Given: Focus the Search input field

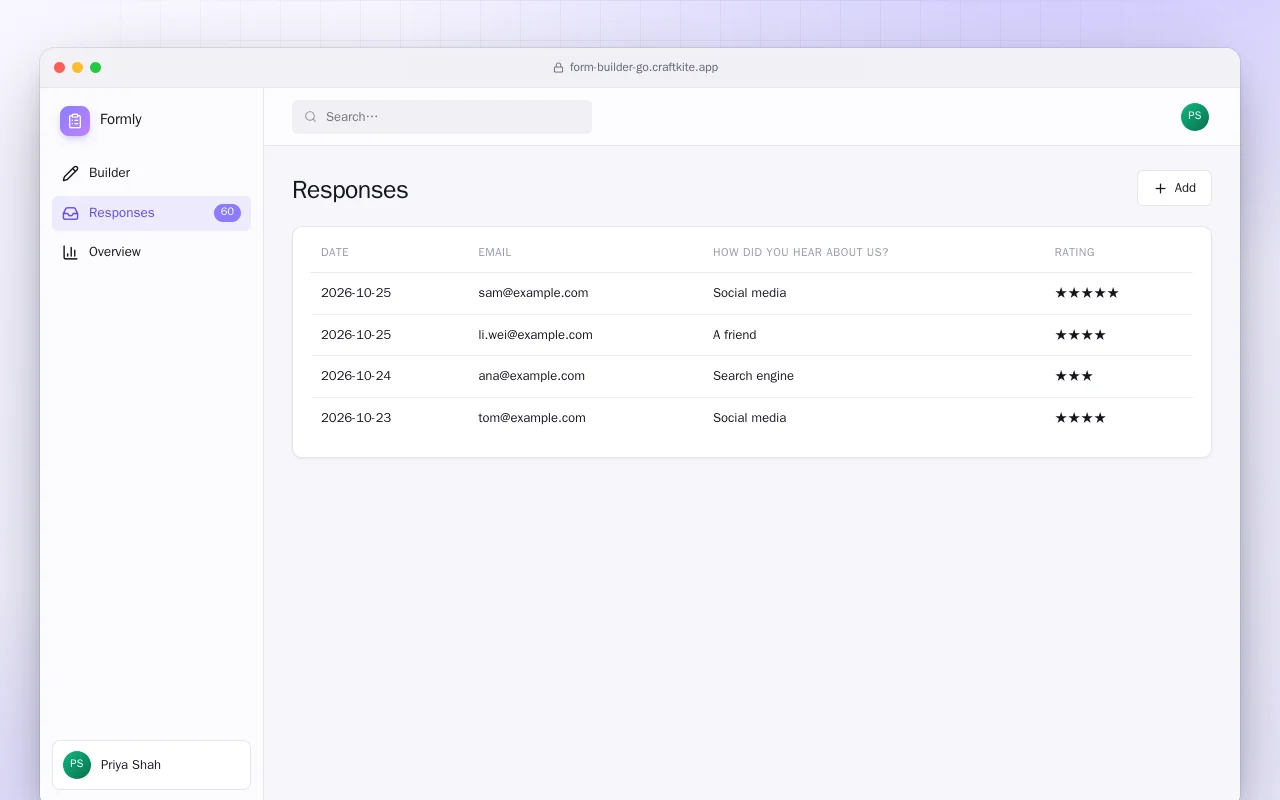Looking at the screenshot, I should 442,117.
